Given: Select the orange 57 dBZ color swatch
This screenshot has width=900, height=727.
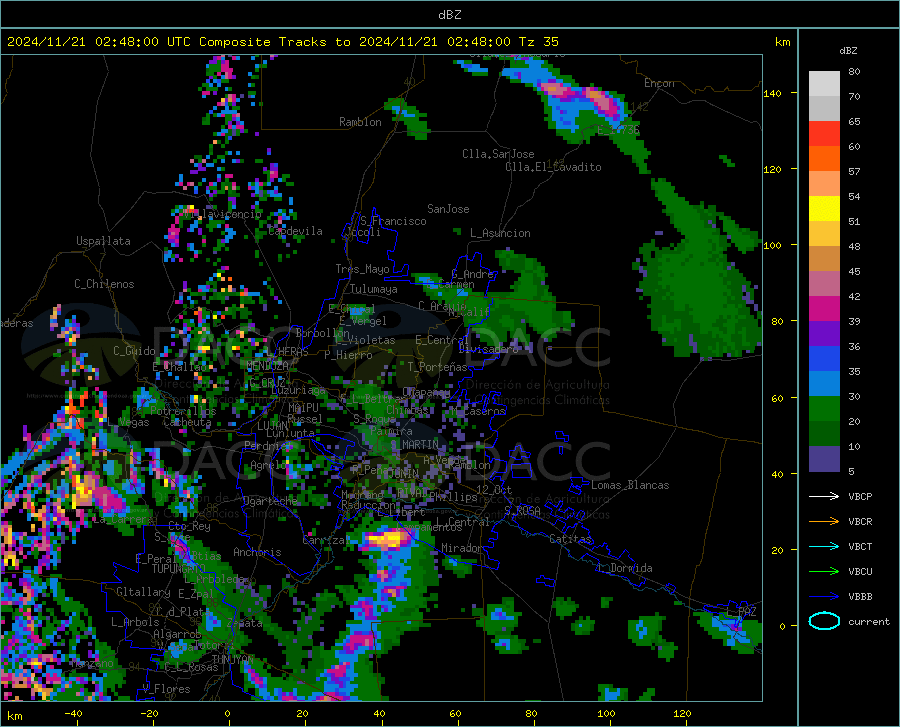Looking at the screenshot, I should click(824, 158).
